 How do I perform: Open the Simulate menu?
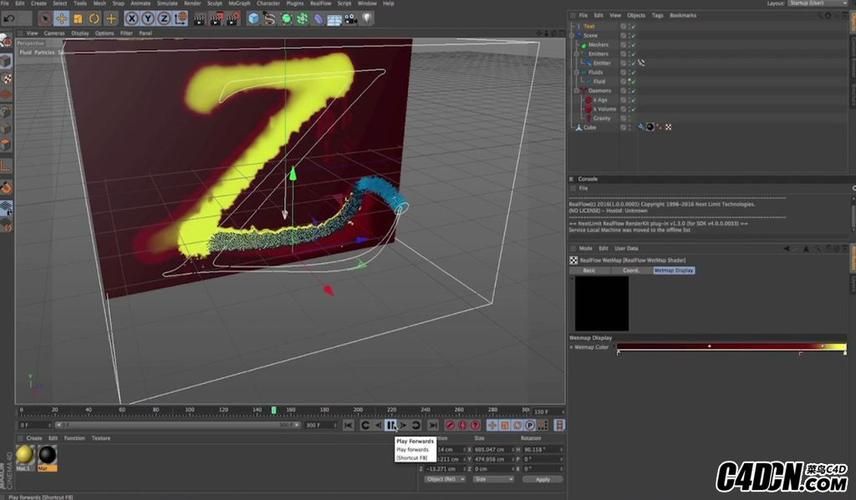(x=167, y=3)
